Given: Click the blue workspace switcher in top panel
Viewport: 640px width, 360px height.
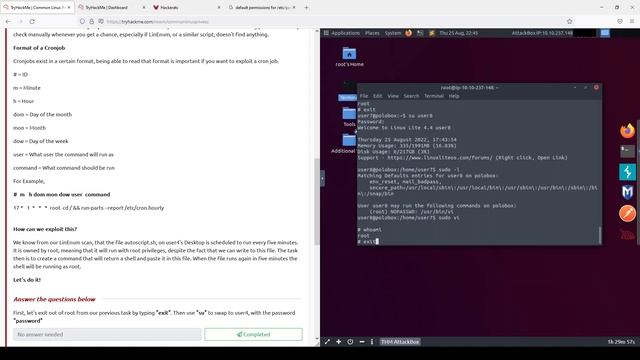Looking at the screenshot, I should tap(605, 33).
